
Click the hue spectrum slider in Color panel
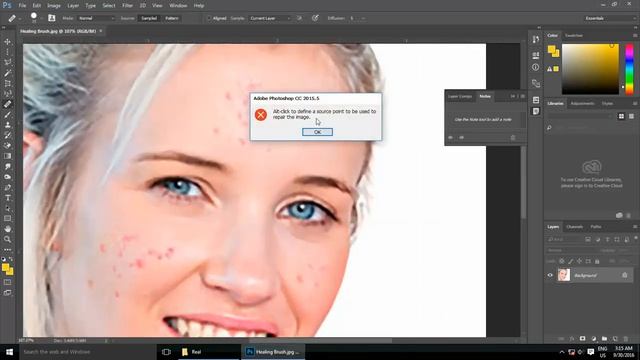click(x=629, y=69)
